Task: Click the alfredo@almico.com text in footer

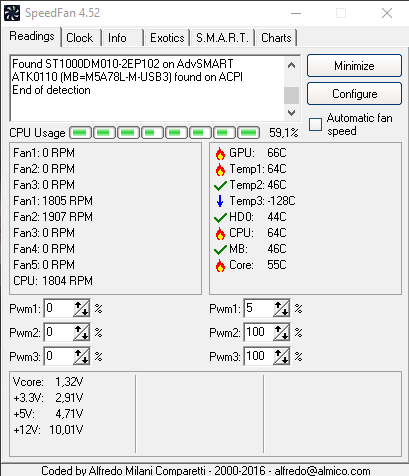Action: (x=322, y=471)
